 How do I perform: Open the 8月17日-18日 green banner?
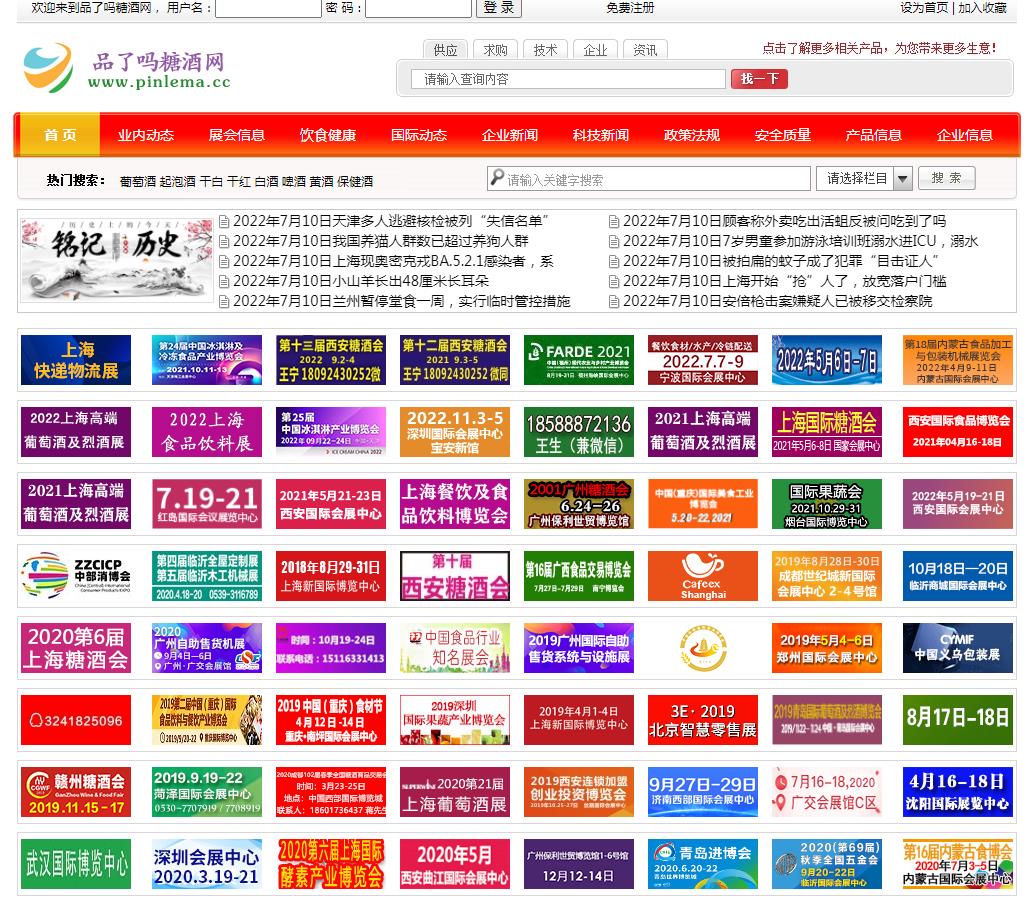tap(958, 720)
